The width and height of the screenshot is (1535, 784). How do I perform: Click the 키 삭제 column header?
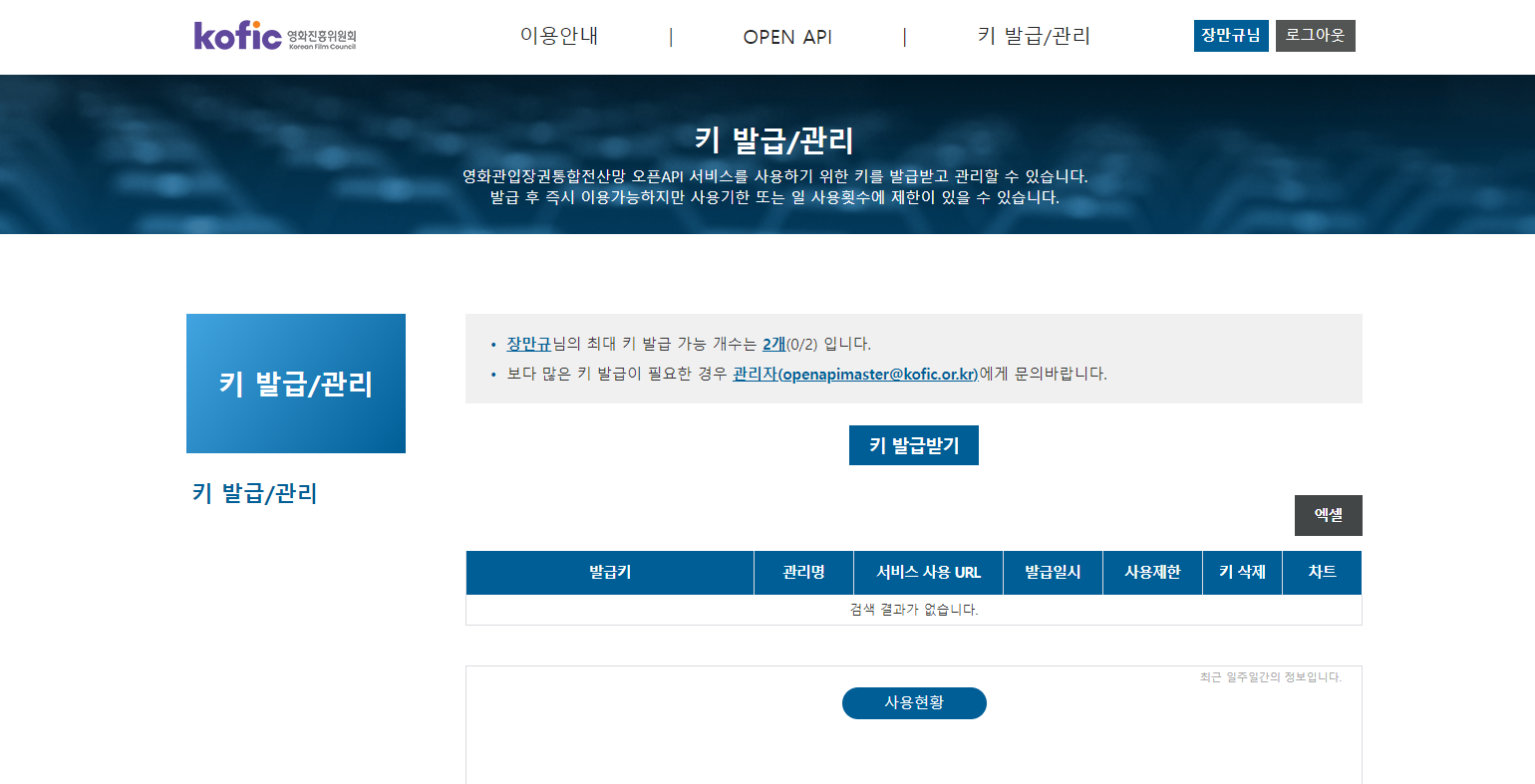[x=1243, y=573]
